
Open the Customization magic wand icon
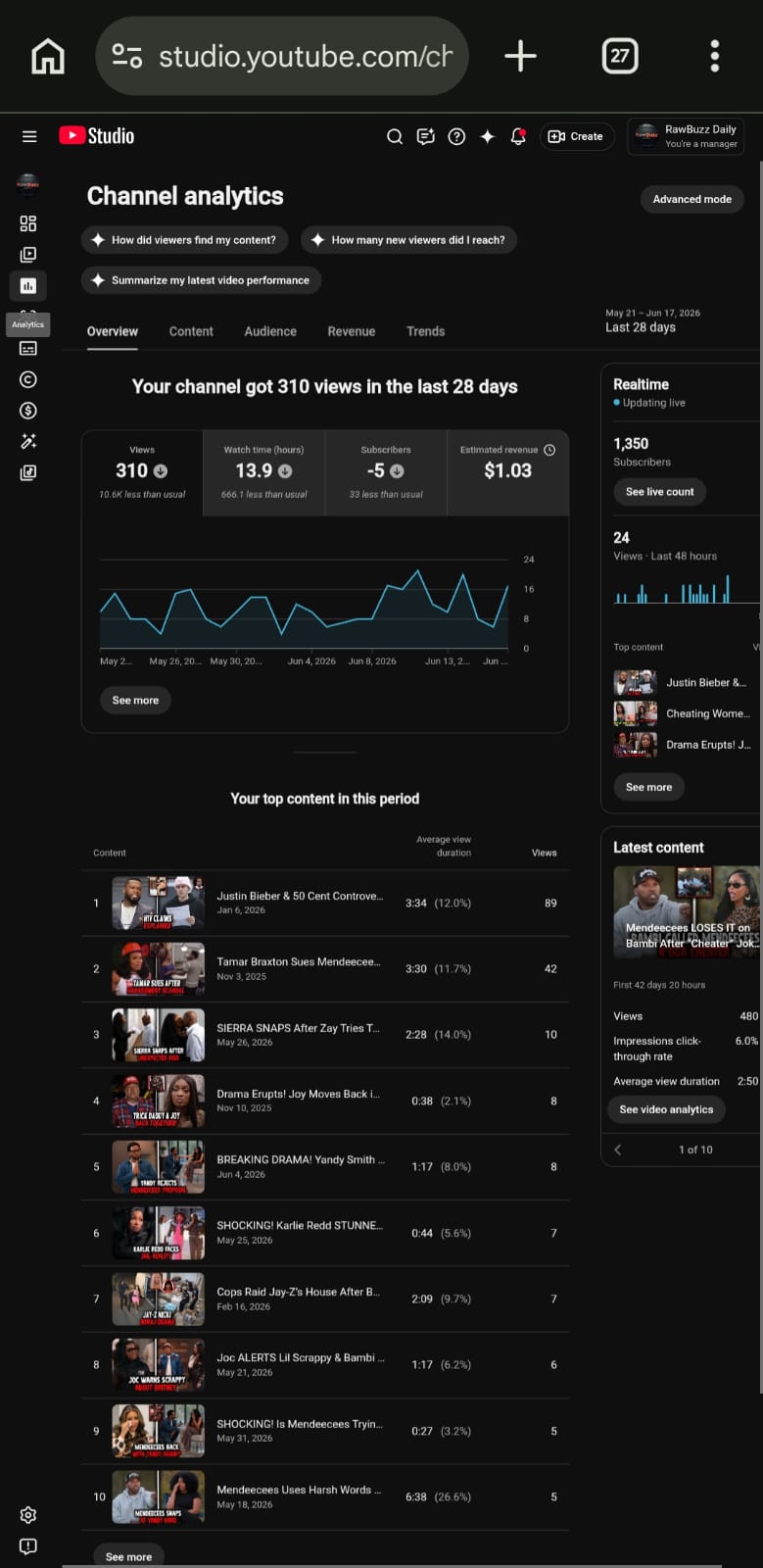pyautogui.click(x=28, y=441)
